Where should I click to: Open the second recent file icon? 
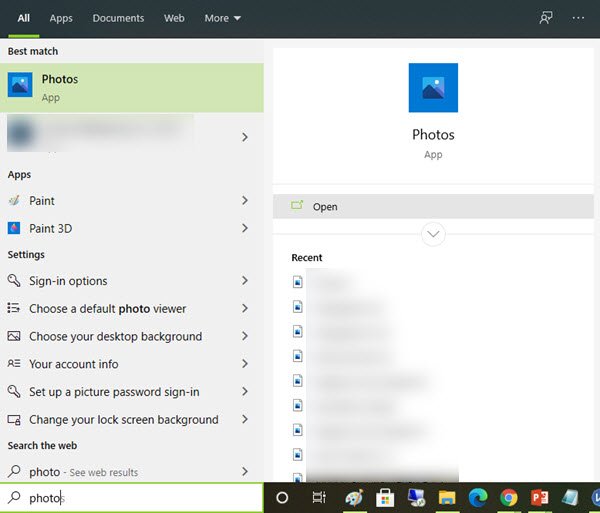tap(298, 306)
